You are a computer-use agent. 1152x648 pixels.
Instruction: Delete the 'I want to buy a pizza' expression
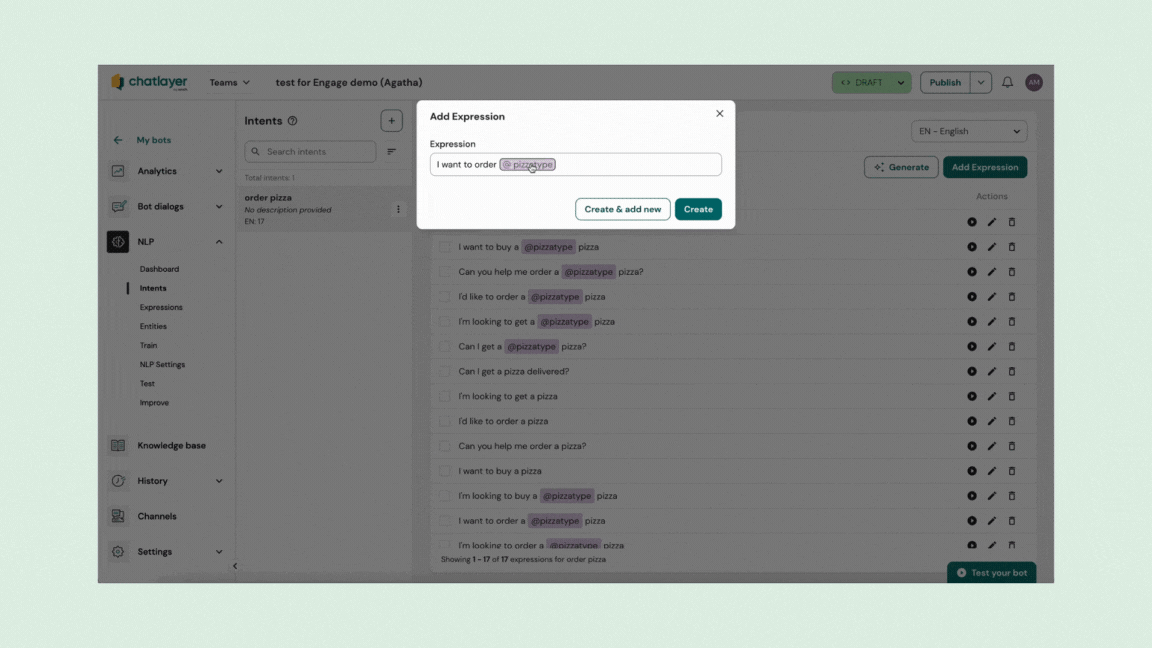point(1012,471)
